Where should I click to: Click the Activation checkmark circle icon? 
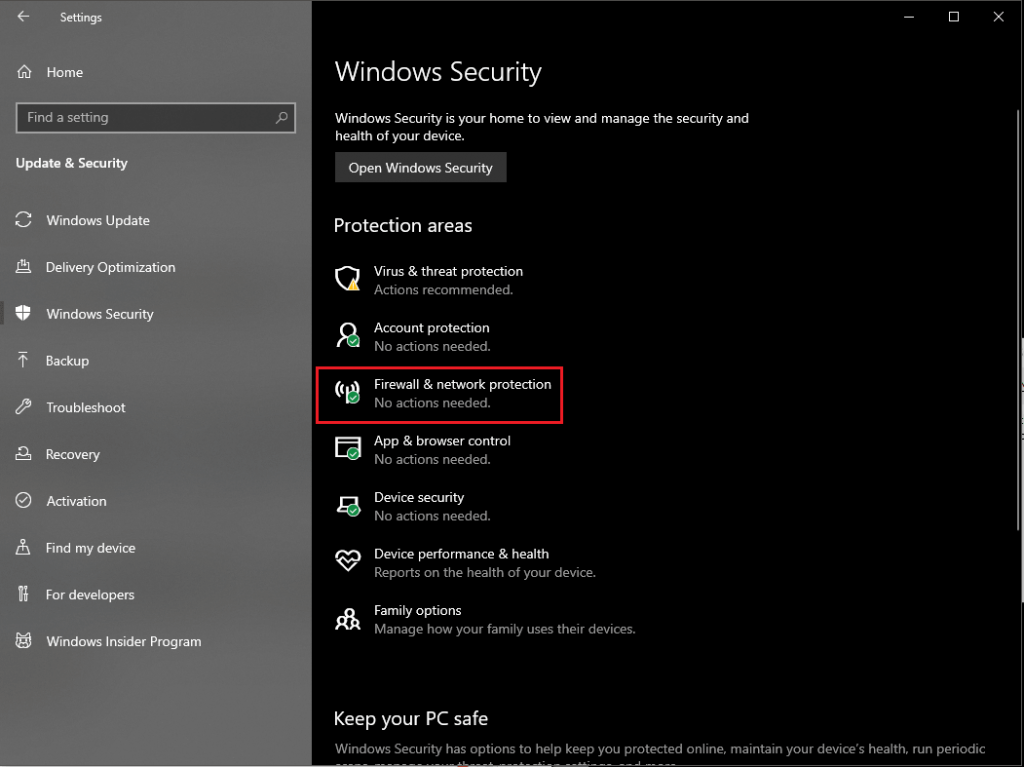coord(24,500)
